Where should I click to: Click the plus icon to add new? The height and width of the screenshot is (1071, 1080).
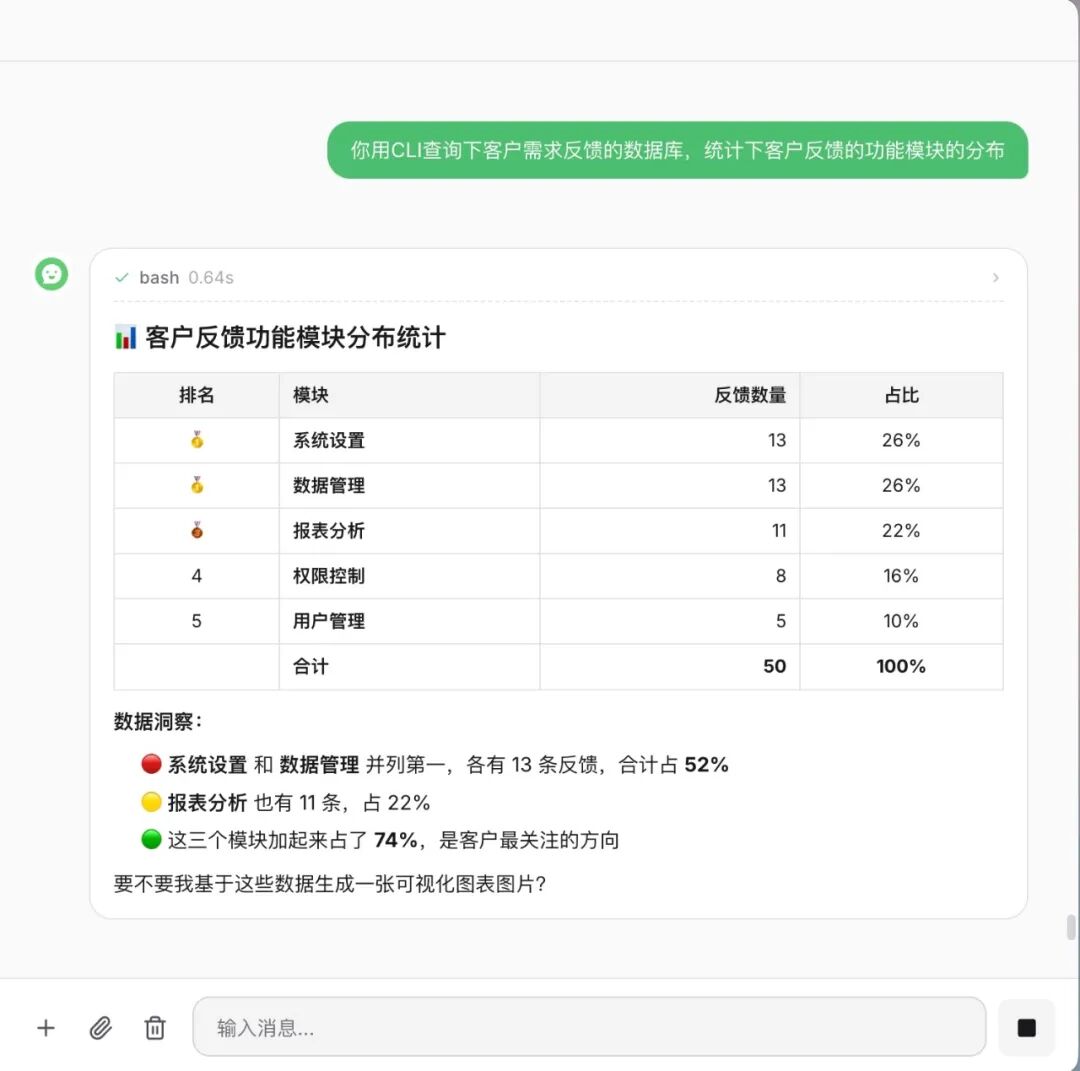point(45,1028)
